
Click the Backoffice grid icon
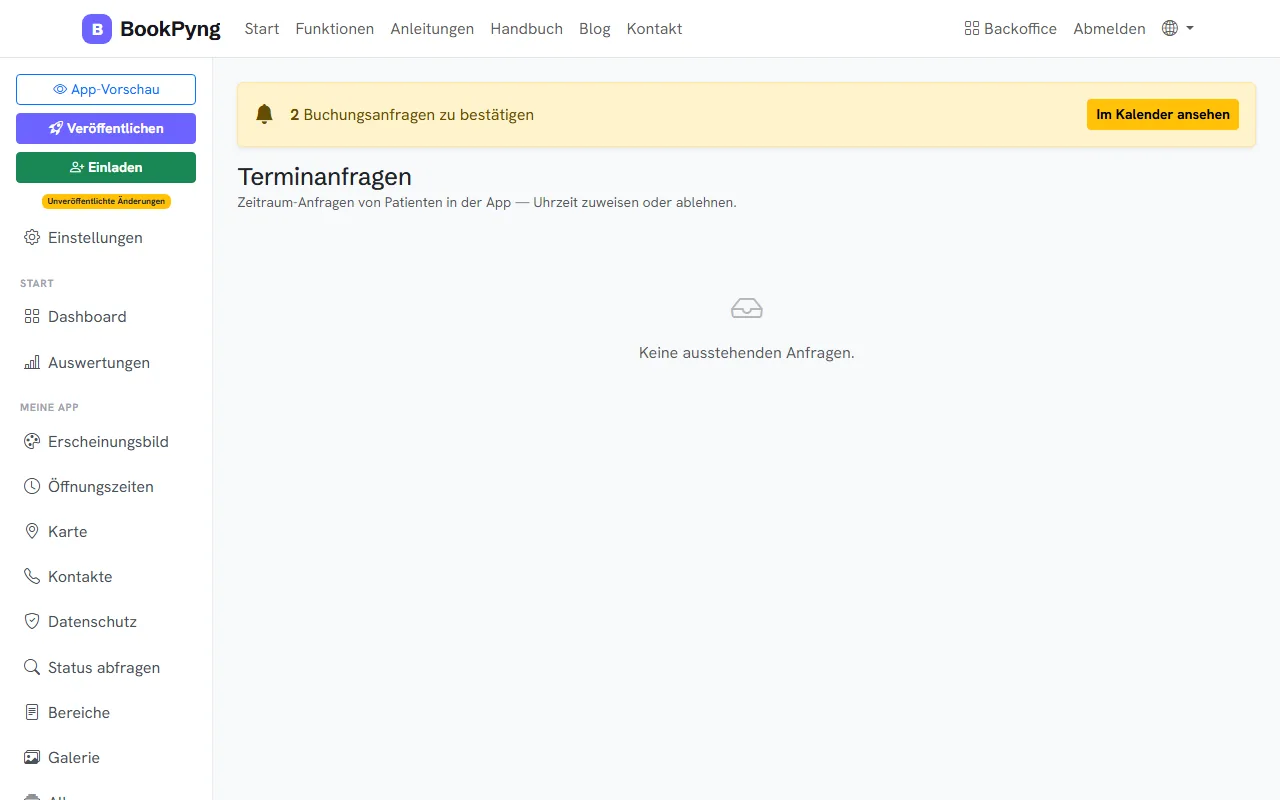(x=972, y=29)
